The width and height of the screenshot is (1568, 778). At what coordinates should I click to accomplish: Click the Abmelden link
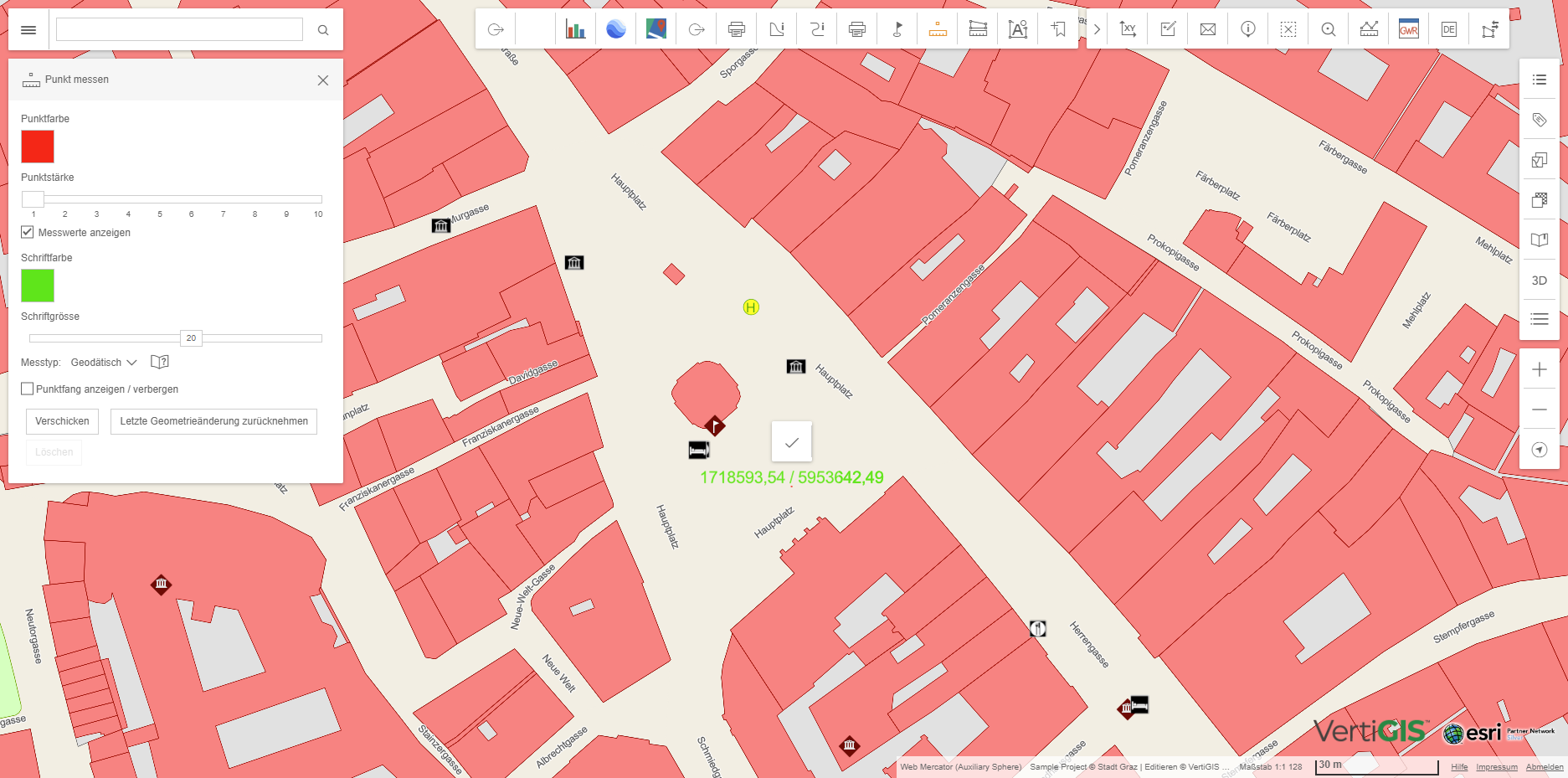1543,767
